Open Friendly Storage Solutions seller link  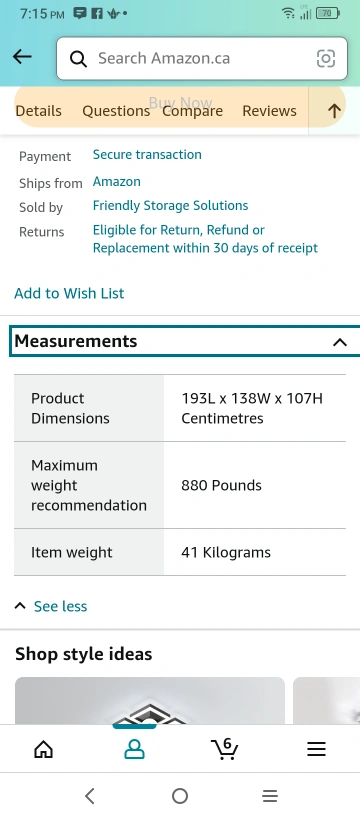click(171, 206)
